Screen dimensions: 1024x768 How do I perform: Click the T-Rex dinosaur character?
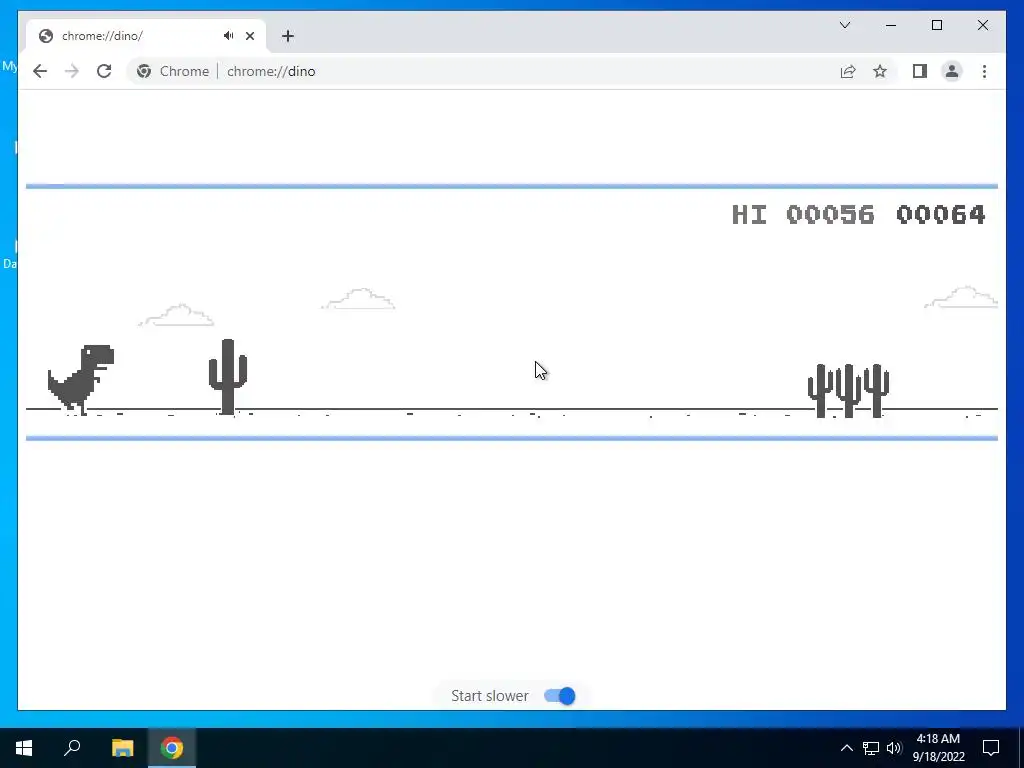(81, 379)
